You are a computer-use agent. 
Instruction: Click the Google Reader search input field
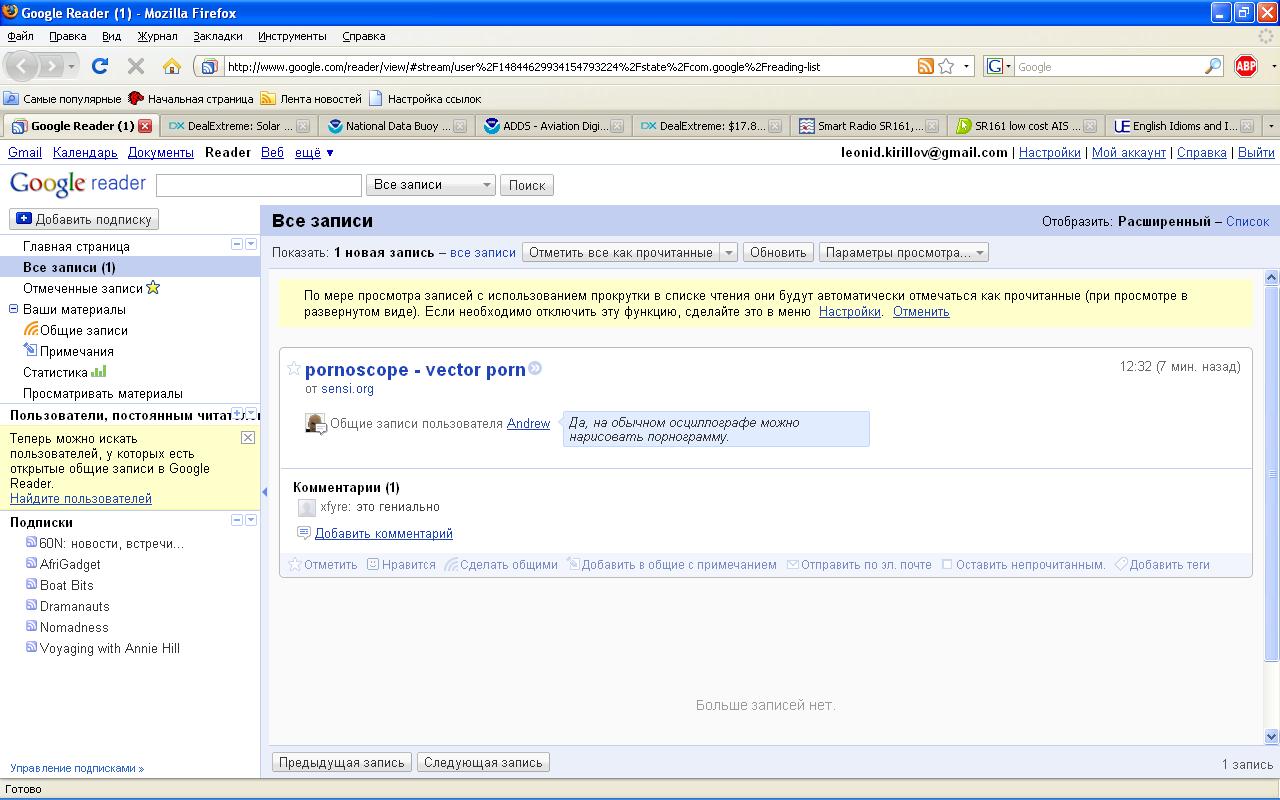click(259, 185)
